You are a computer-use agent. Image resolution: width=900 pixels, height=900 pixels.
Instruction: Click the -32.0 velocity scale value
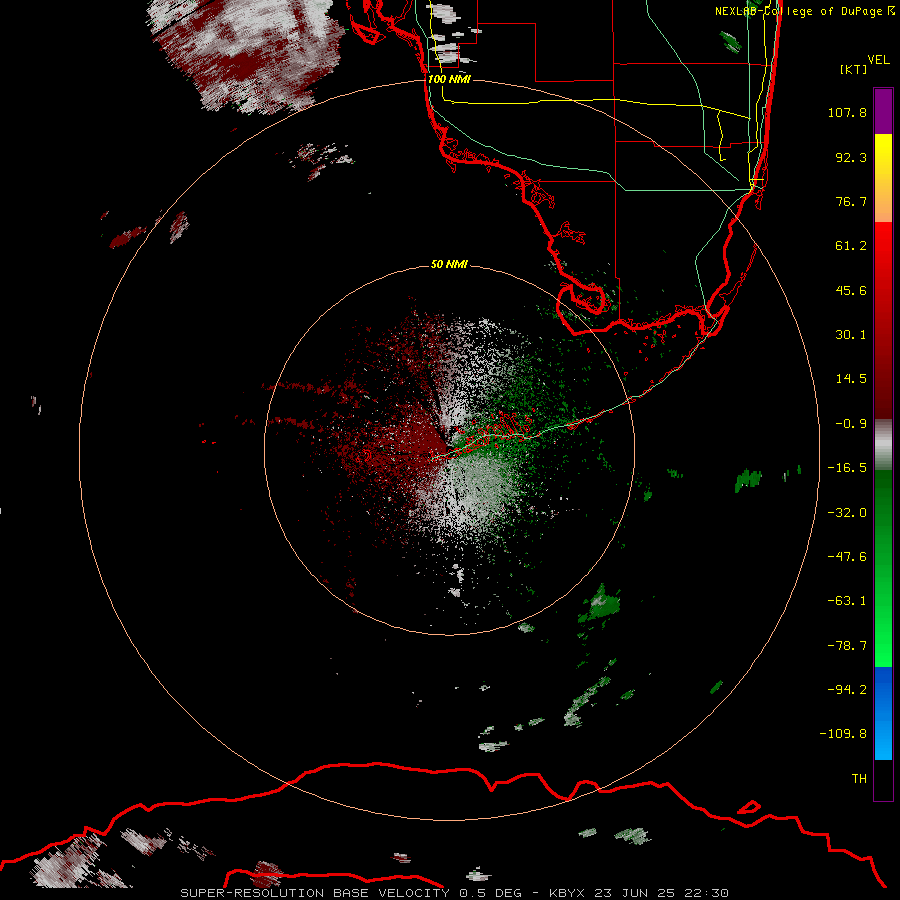pos(847,513)
